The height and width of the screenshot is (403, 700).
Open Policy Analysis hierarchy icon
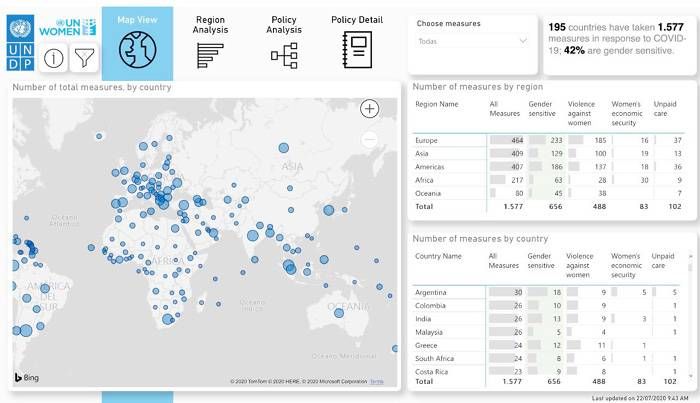tap(284, 56)
